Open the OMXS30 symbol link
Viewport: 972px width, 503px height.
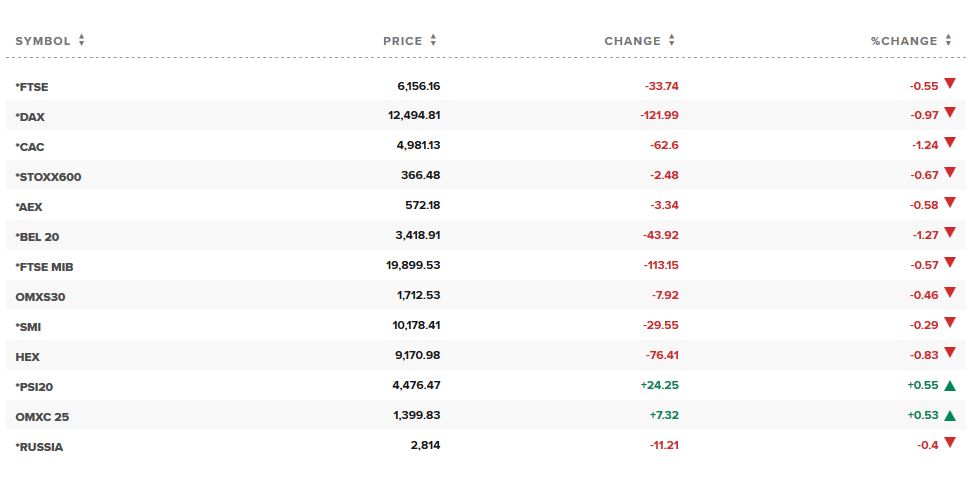[x=40, y=297]
